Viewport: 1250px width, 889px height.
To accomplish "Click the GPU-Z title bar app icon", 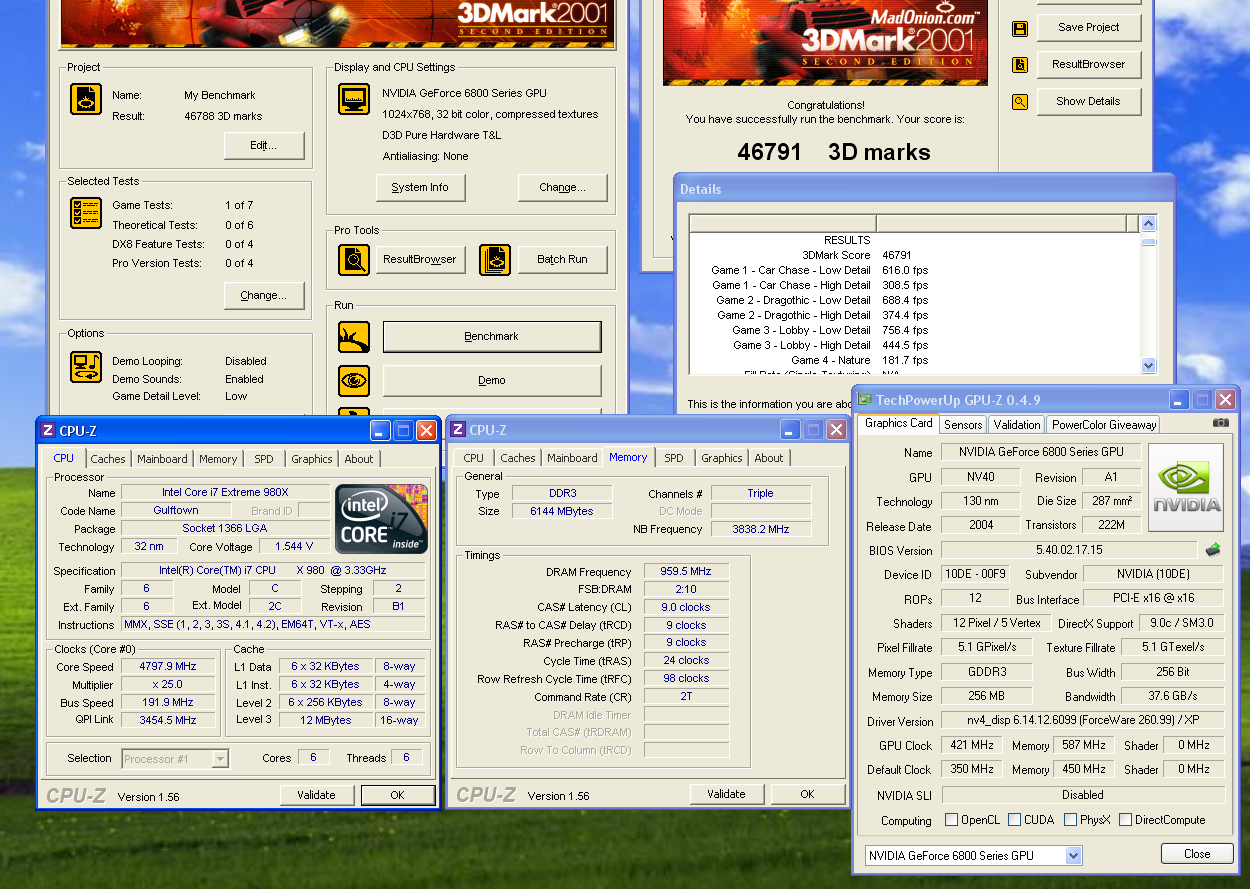I will click(x=865, y=400).
